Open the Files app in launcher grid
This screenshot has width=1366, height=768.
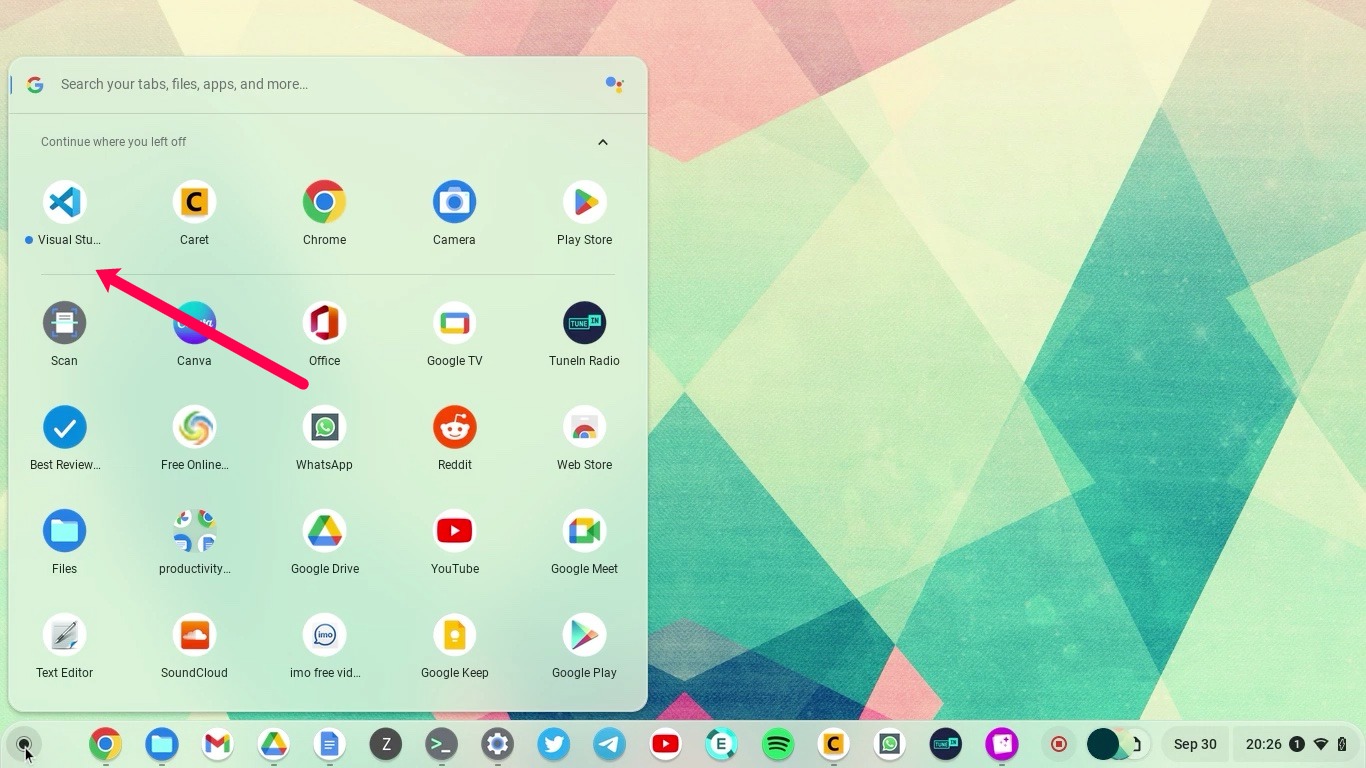coord(65,531)
